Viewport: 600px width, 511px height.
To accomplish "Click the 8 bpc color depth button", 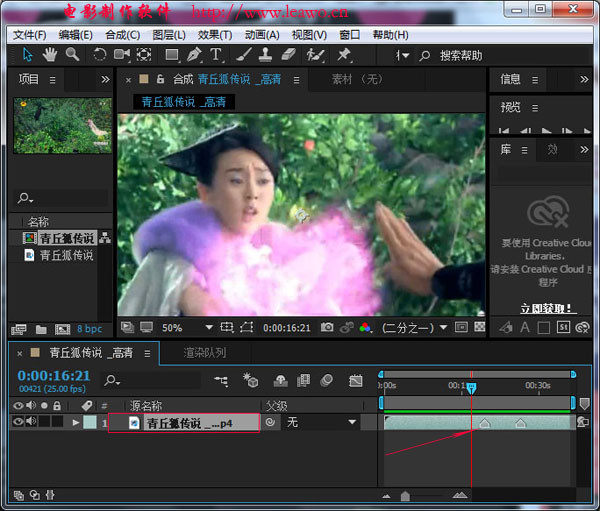I will [x=90, y=329].
